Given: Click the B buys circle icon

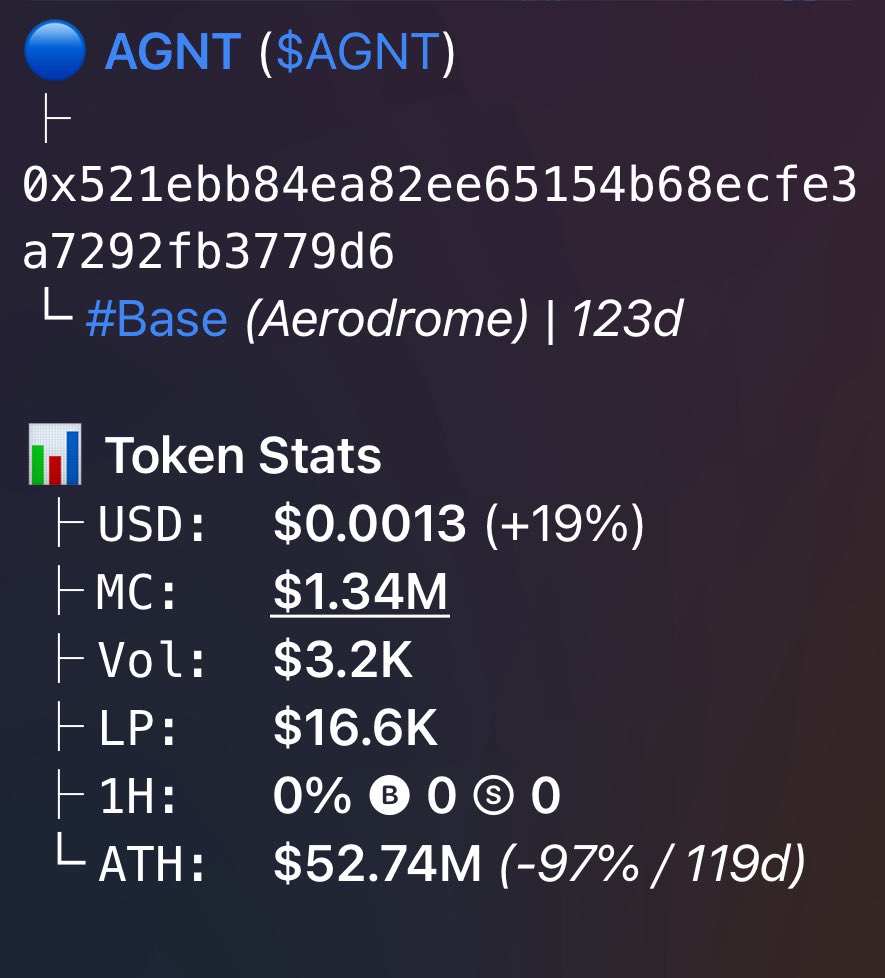Looking at the screenshot, I should pyautogui.click(x=390, y=795).
